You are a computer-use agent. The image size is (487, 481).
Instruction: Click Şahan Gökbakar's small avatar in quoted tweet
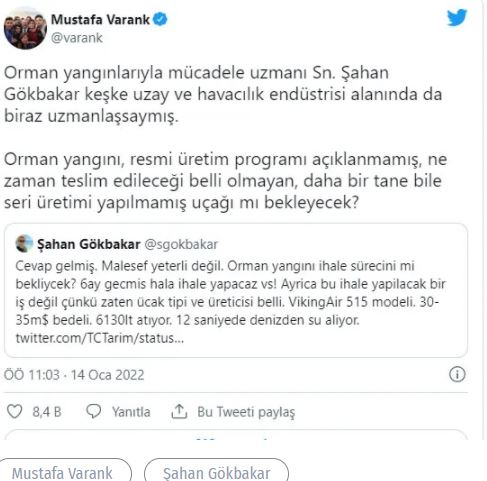point(24,244)
